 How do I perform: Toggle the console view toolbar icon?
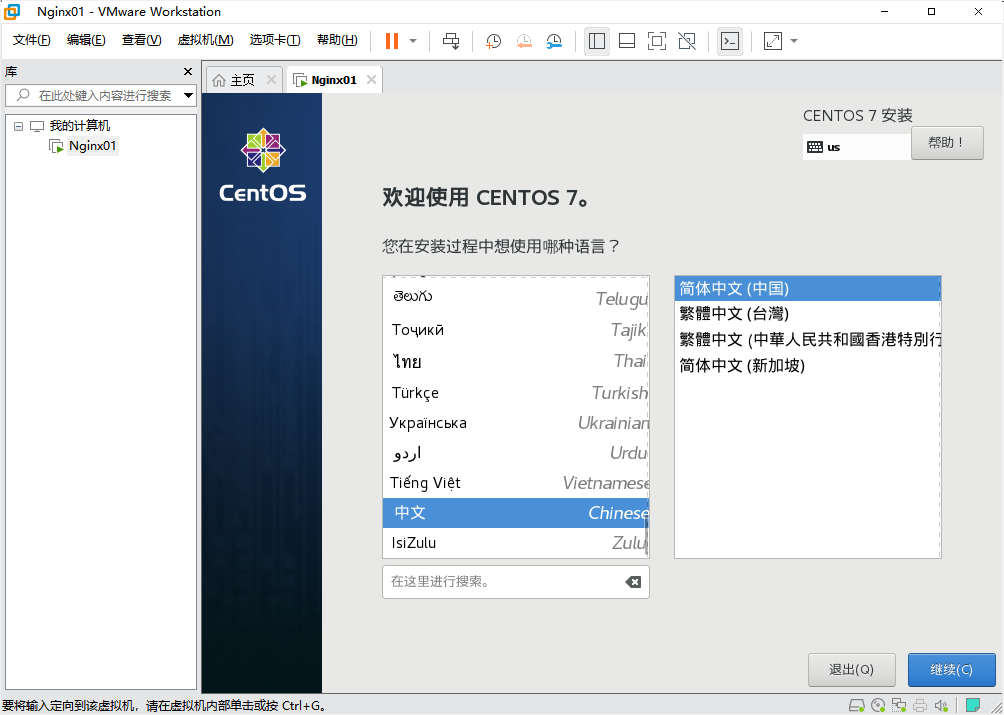730,42
